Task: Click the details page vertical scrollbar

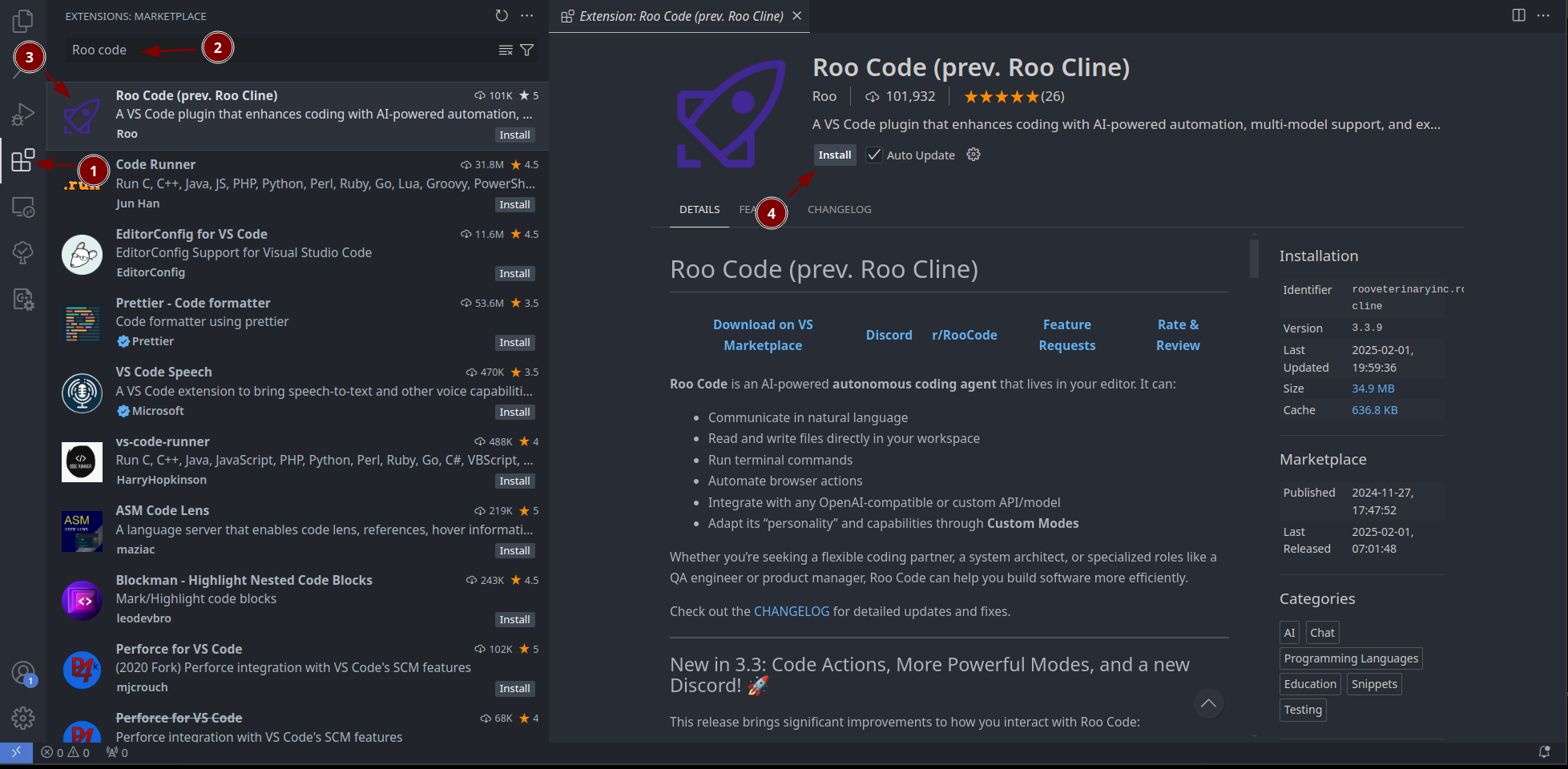Action: click(x=1254, y=258)
